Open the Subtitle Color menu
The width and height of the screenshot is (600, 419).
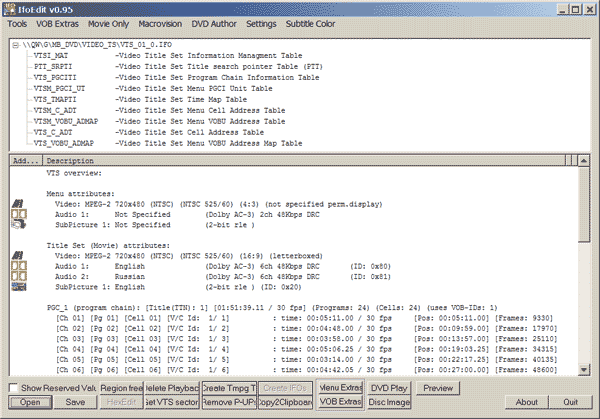pos(310,24)
